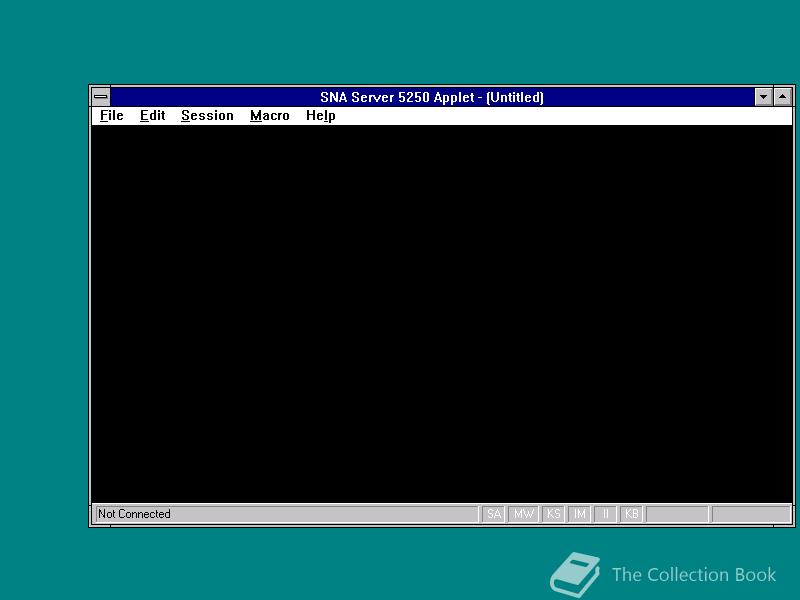
Task: Minimize the SNA Server 5250 Applet window
Action: click(x=763, y=97)
